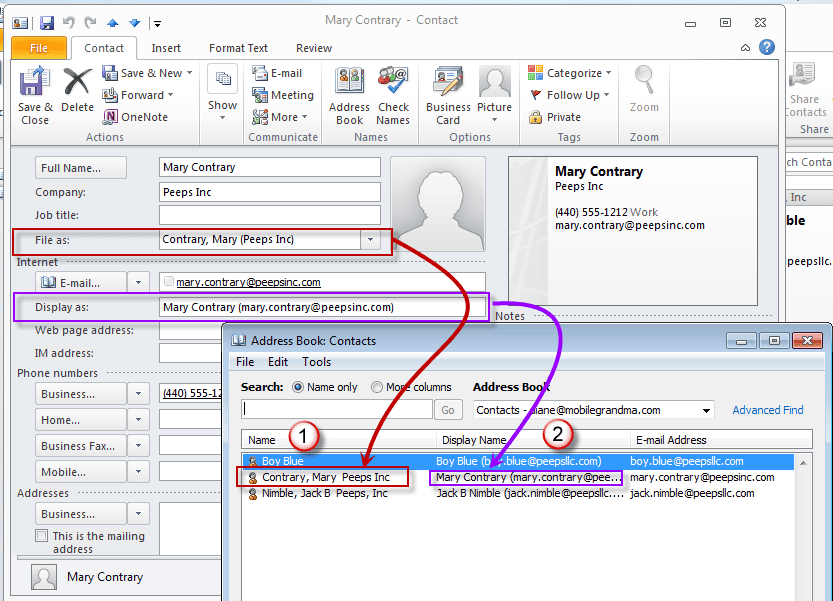The width and height of the screenshot is (833, 601).
Task: Click the Home... phone button
Action: (81, 420)
